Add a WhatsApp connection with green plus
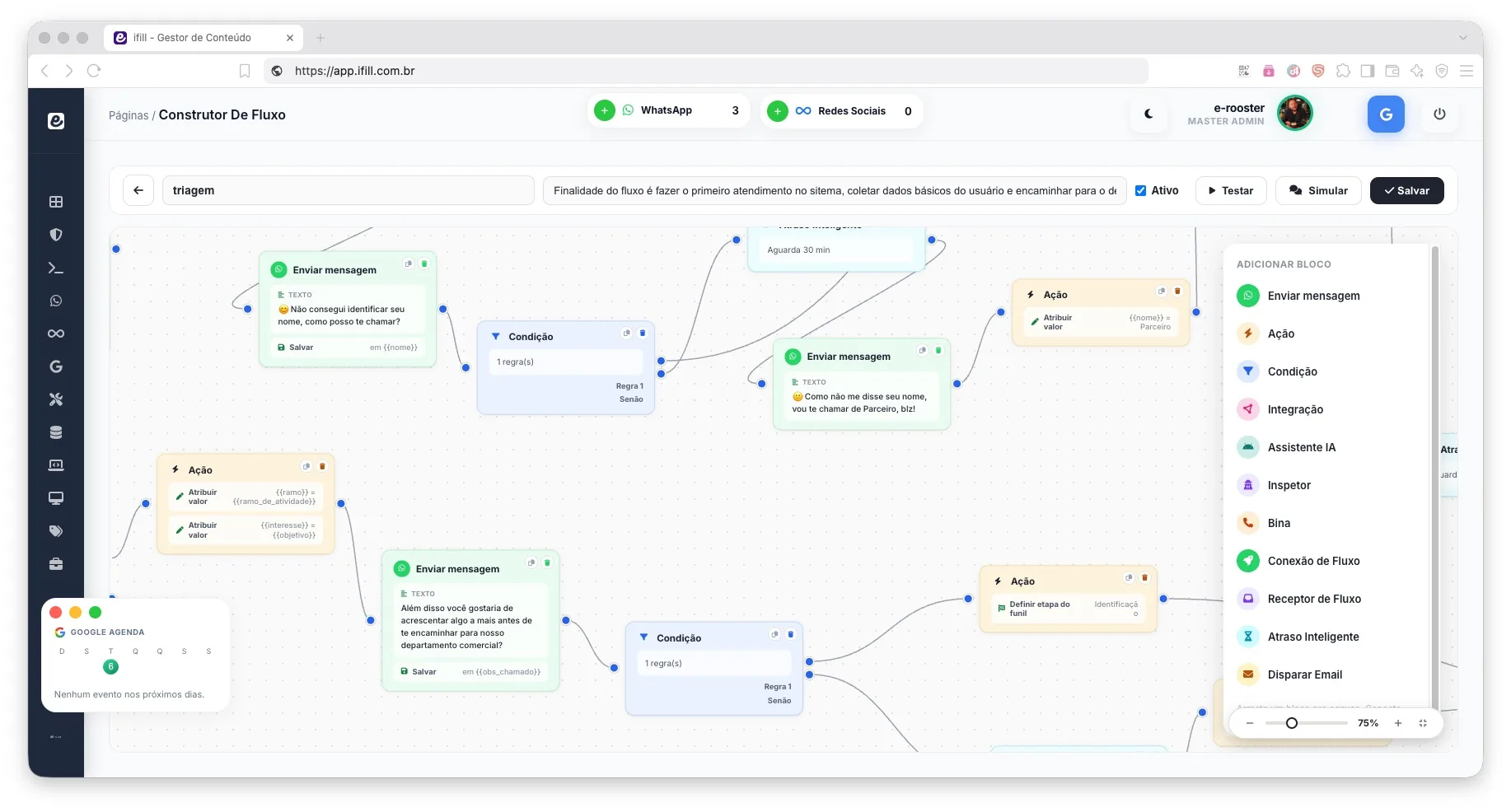 click(x=605, y=110)
